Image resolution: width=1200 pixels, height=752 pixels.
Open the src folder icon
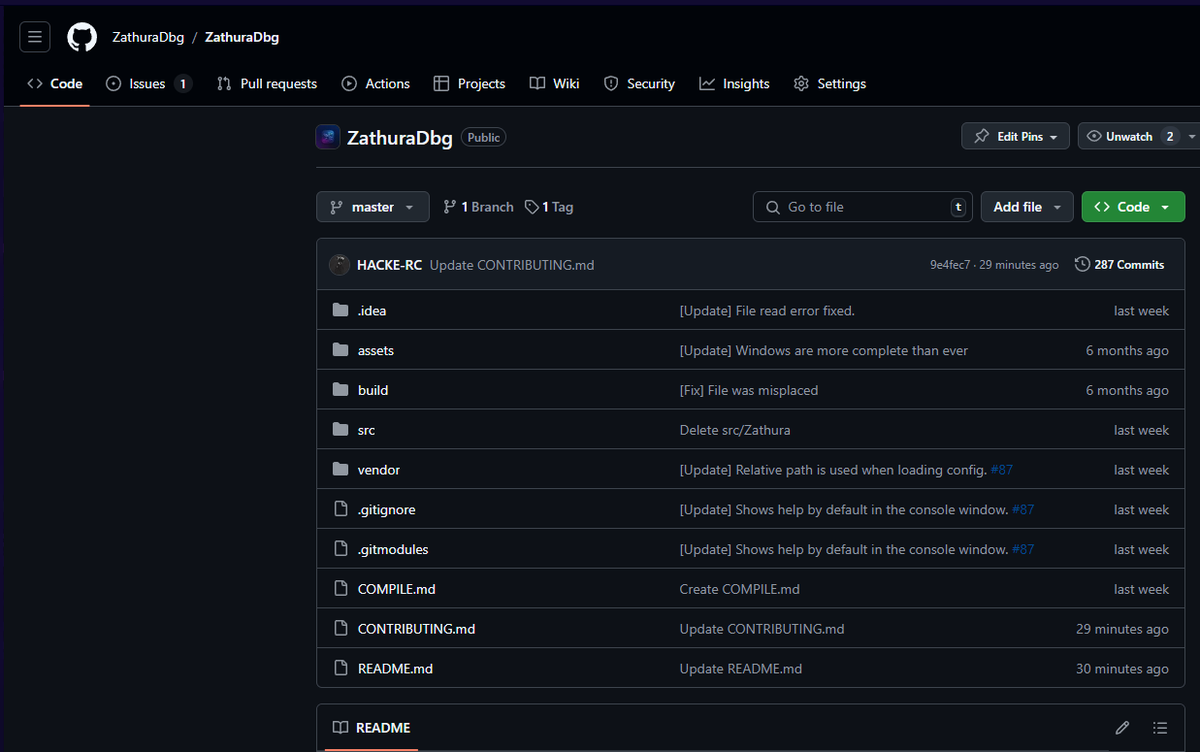pyautogui.click(x=340, y=429)
